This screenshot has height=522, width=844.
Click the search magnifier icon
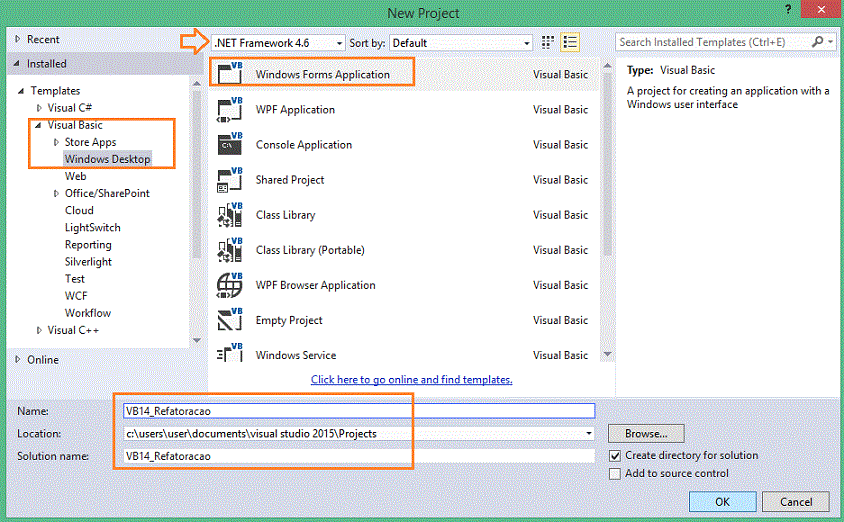coord(818,41)
